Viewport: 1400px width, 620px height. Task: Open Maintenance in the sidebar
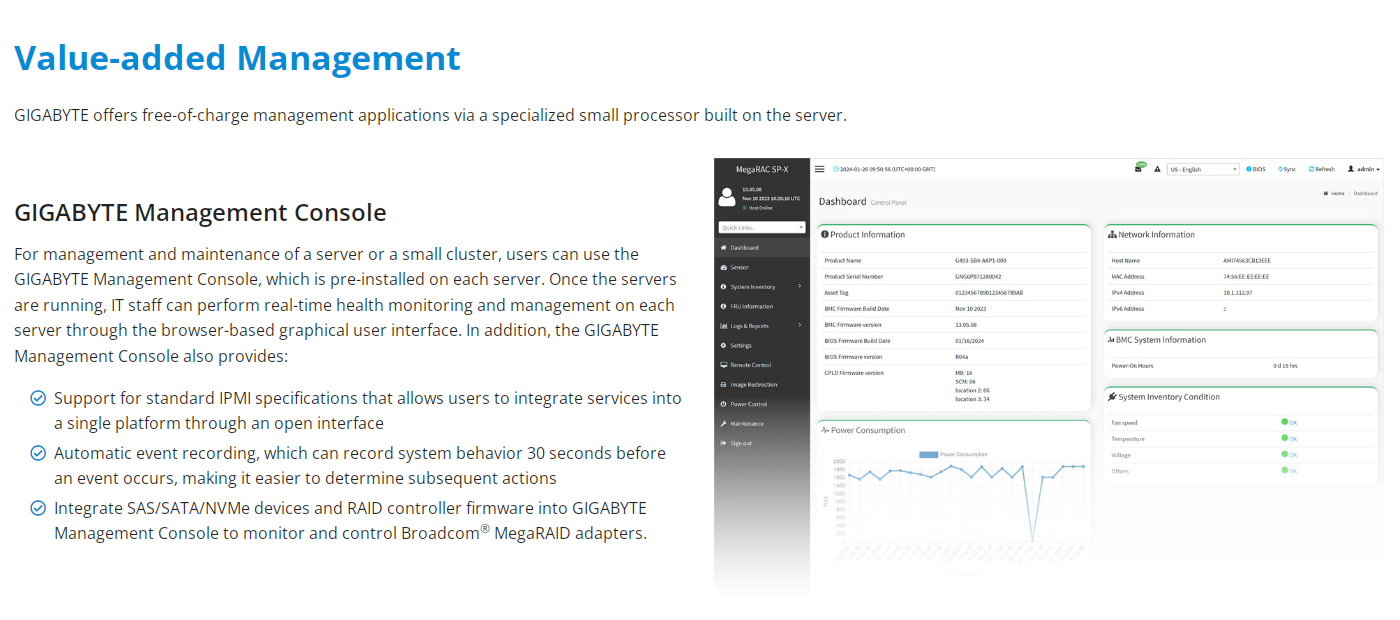(x=762, y=423)
